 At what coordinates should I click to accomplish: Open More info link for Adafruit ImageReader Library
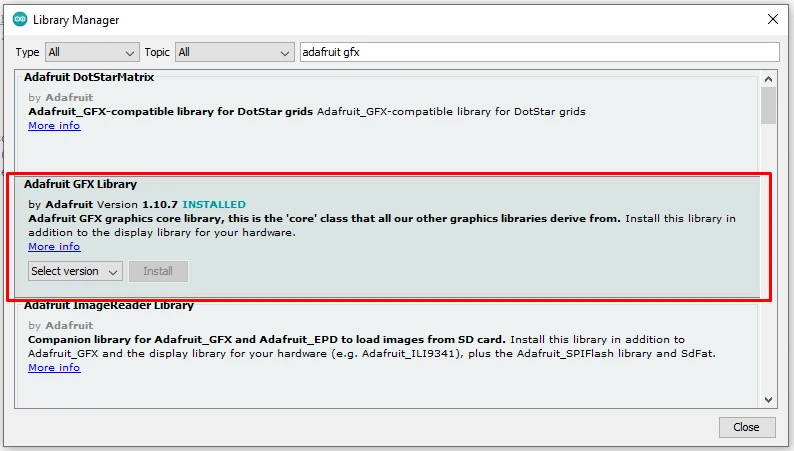[54, 367]
